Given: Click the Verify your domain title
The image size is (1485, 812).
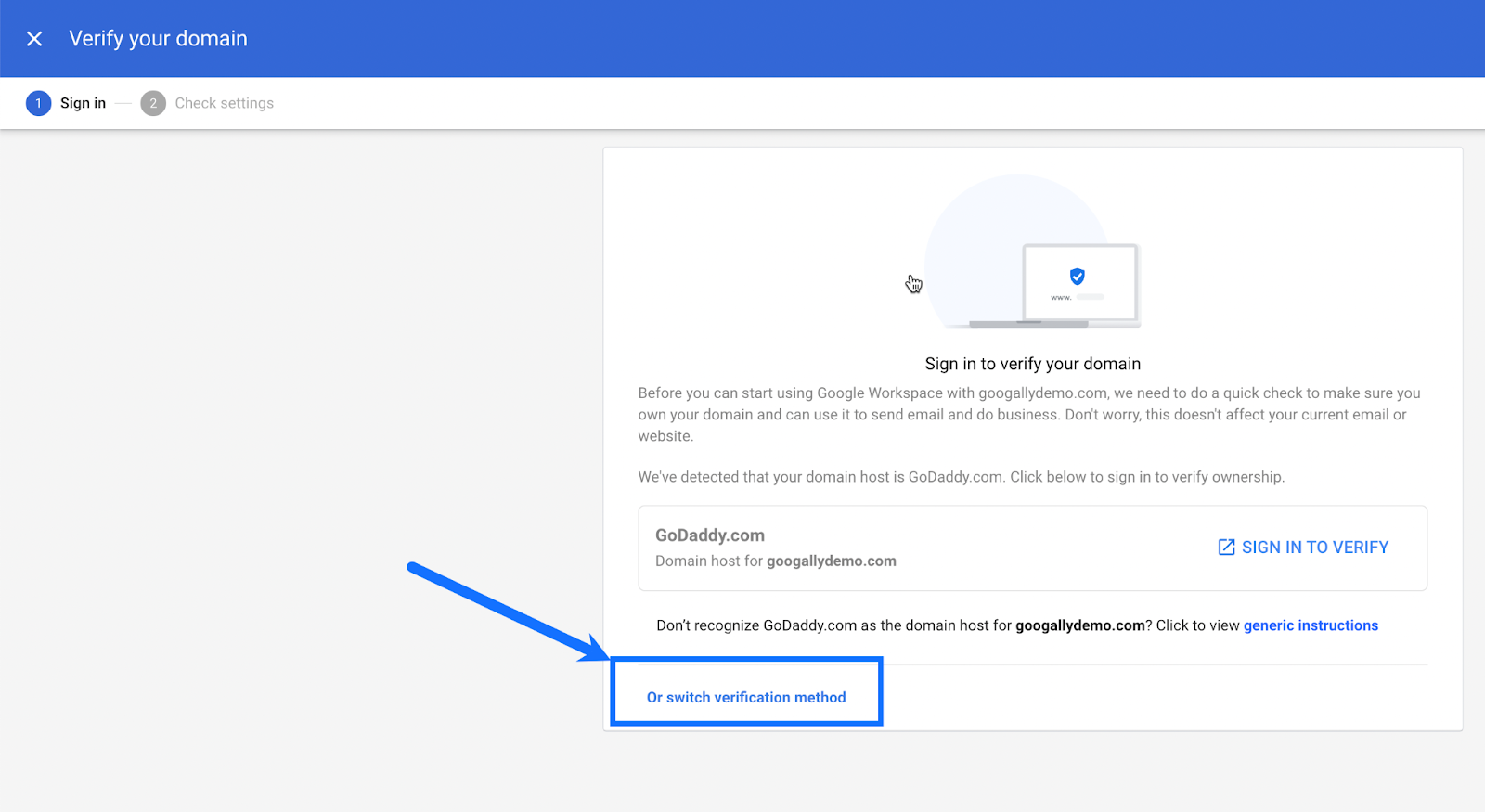Looking at the screenshot, I should coord(159,39).
